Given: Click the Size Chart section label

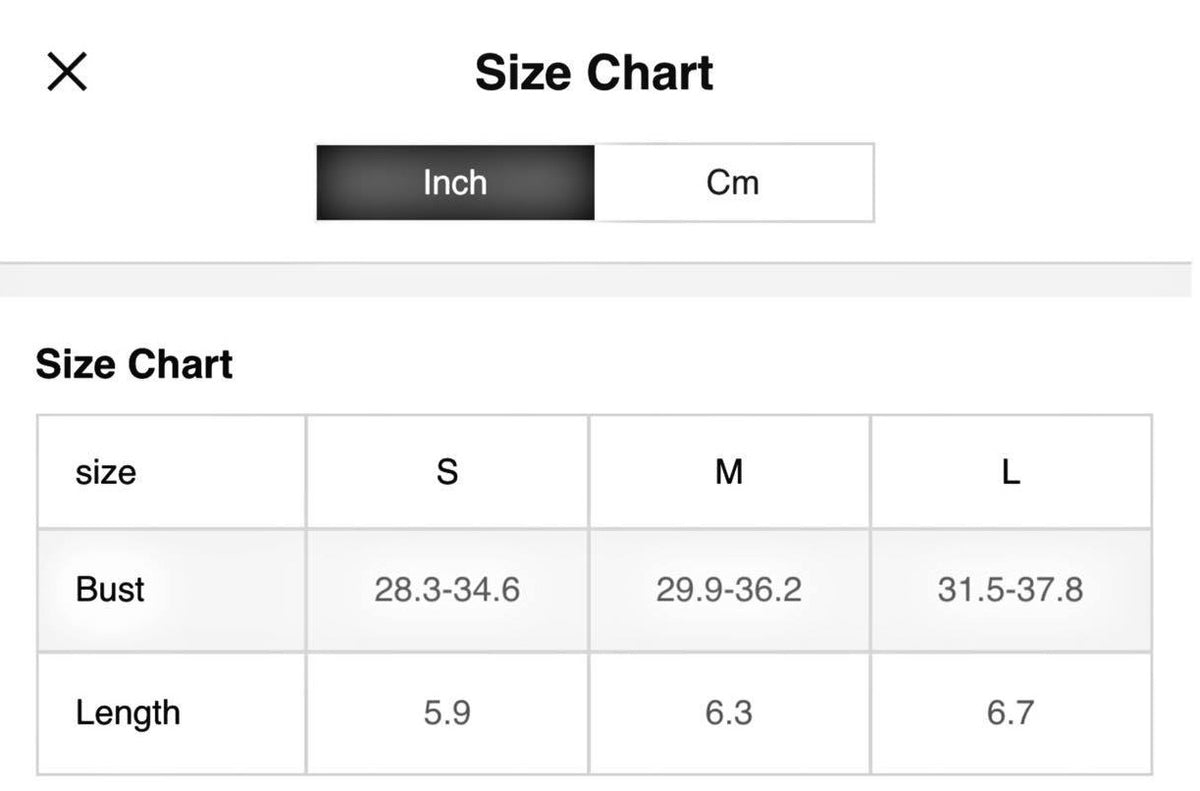Looking at the screenshot, I should pos(134,364).
